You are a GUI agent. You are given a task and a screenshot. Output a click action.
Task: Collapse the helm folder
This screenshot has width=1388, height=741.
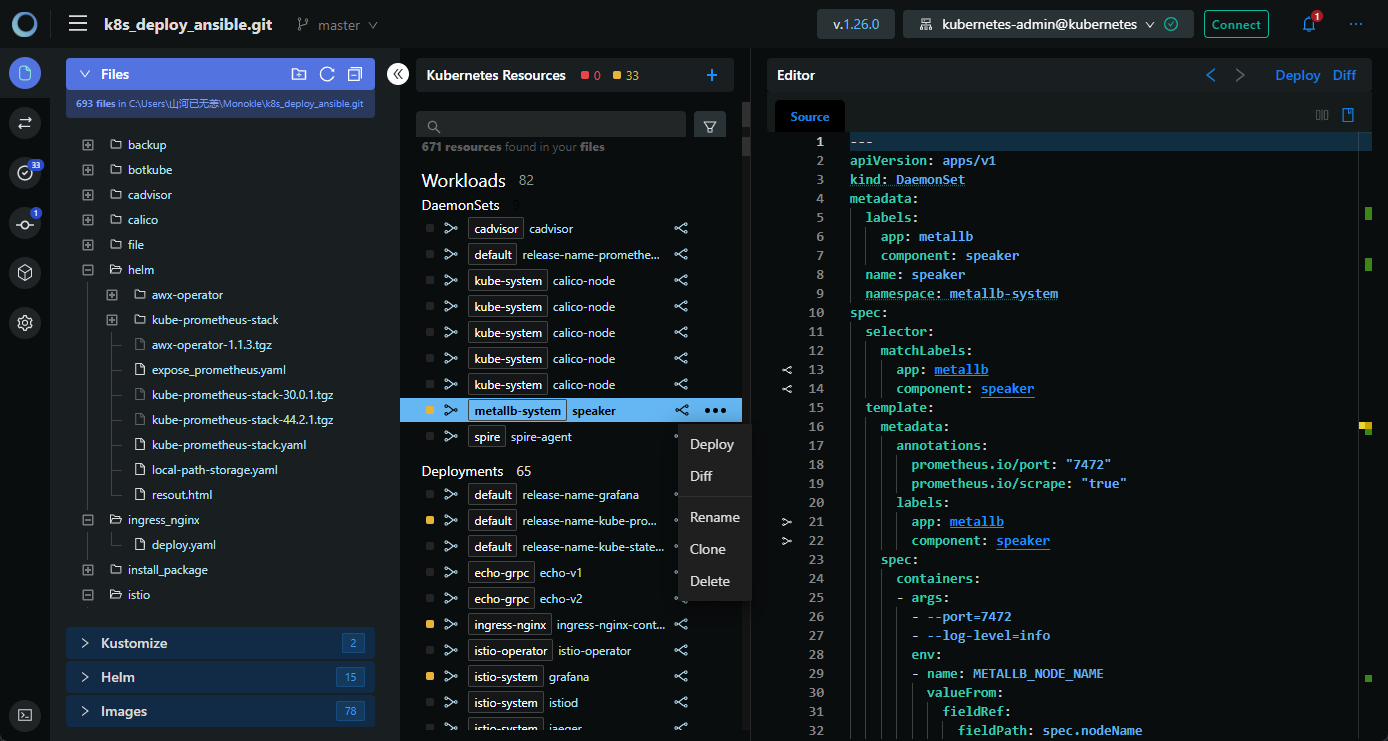(88, 270)
